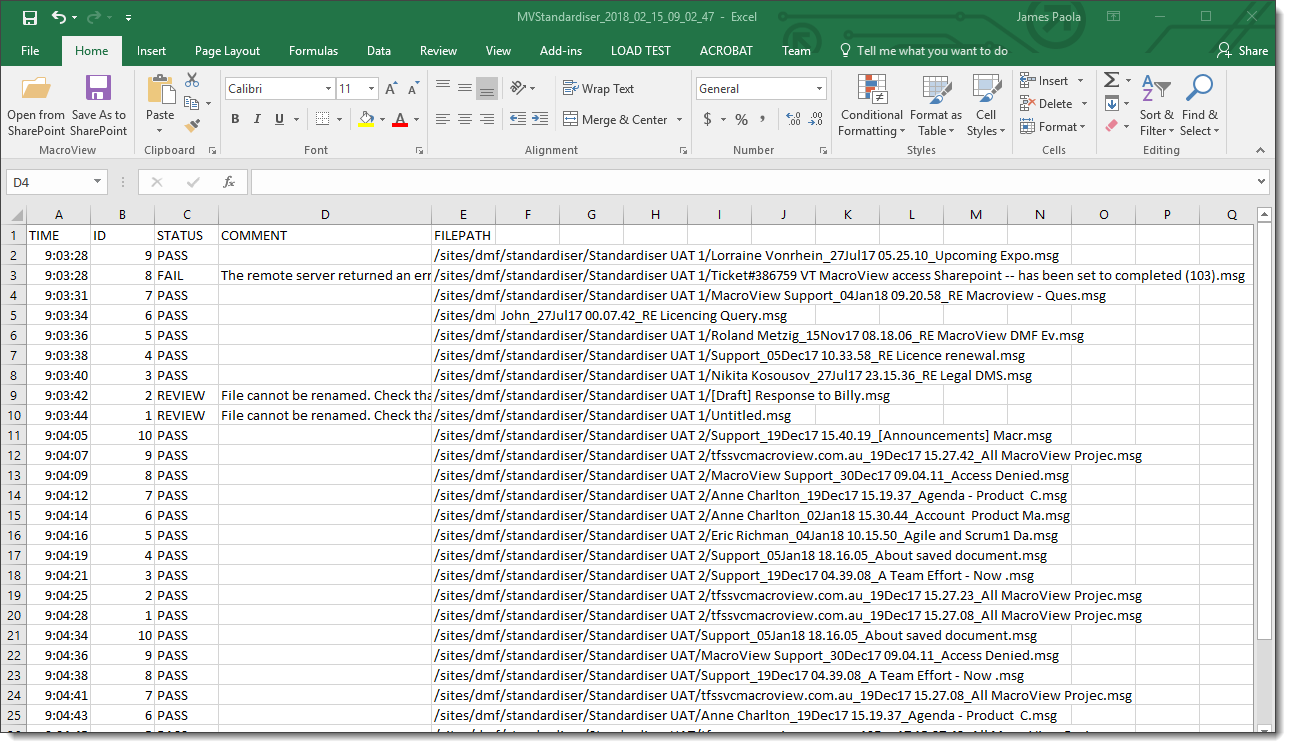Screen dimensions: 1291x748
Task: Expand the Merge & Center dropdown arrow
Action: pos(680,120)
